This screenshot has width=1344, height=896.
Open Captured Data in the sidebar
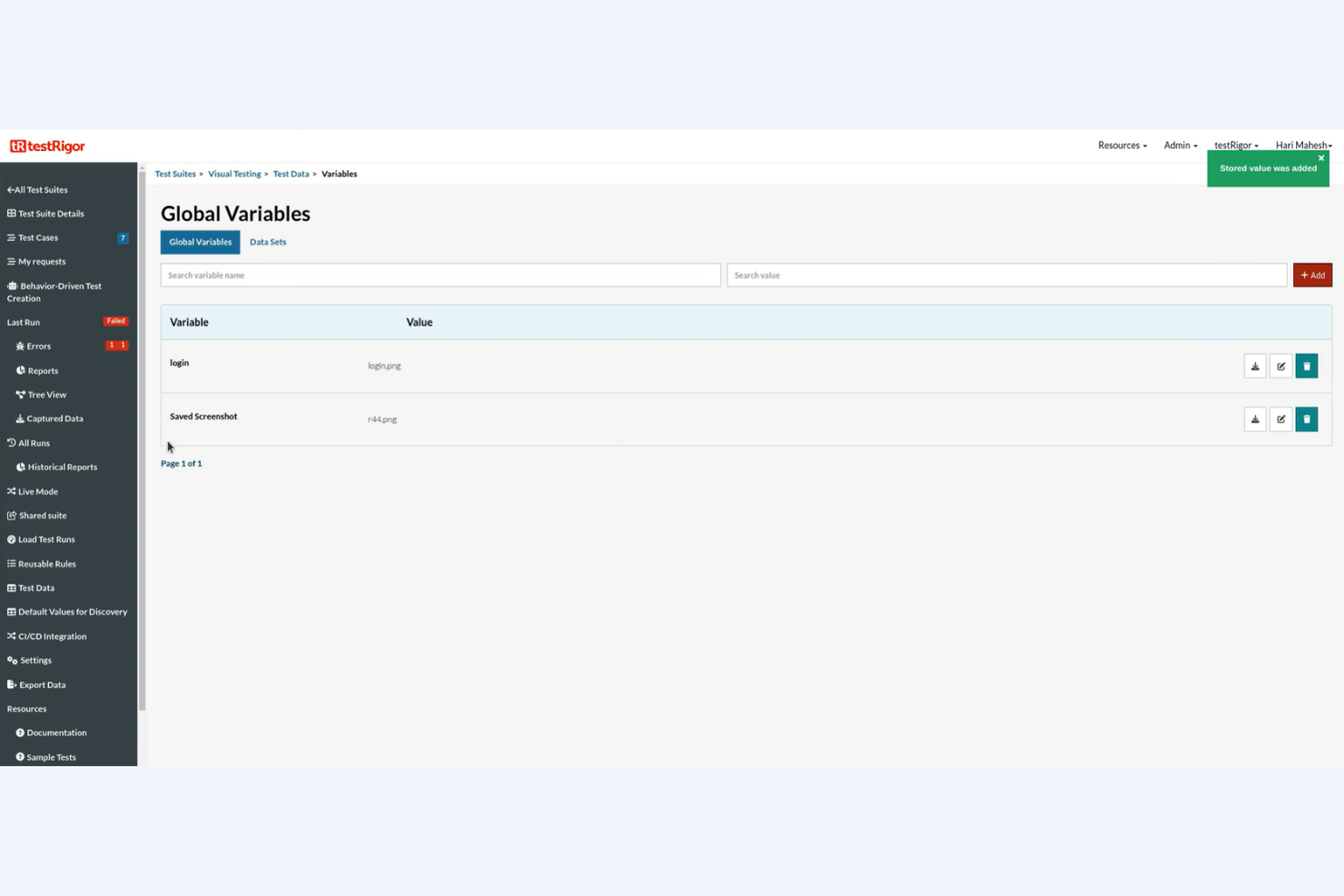(54, 418)
